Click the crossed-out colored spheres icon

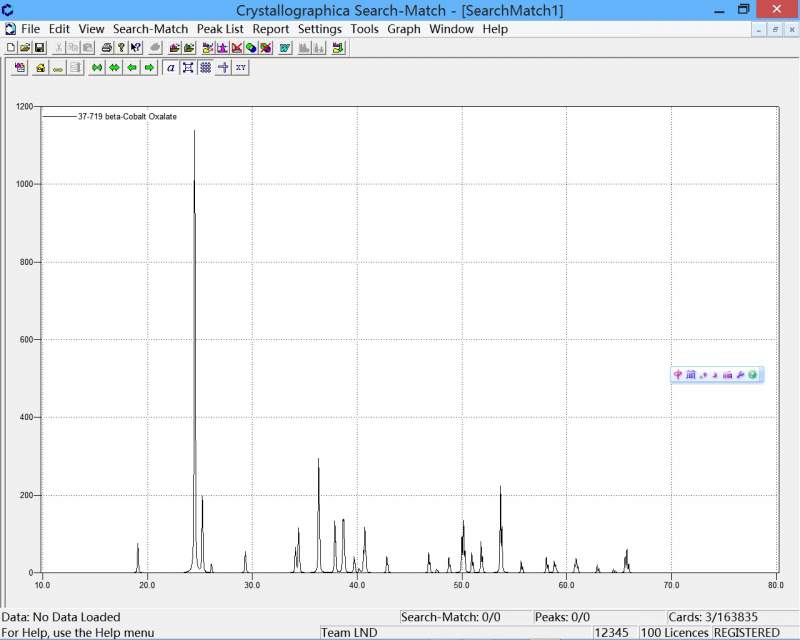click(x=266, y=48)
